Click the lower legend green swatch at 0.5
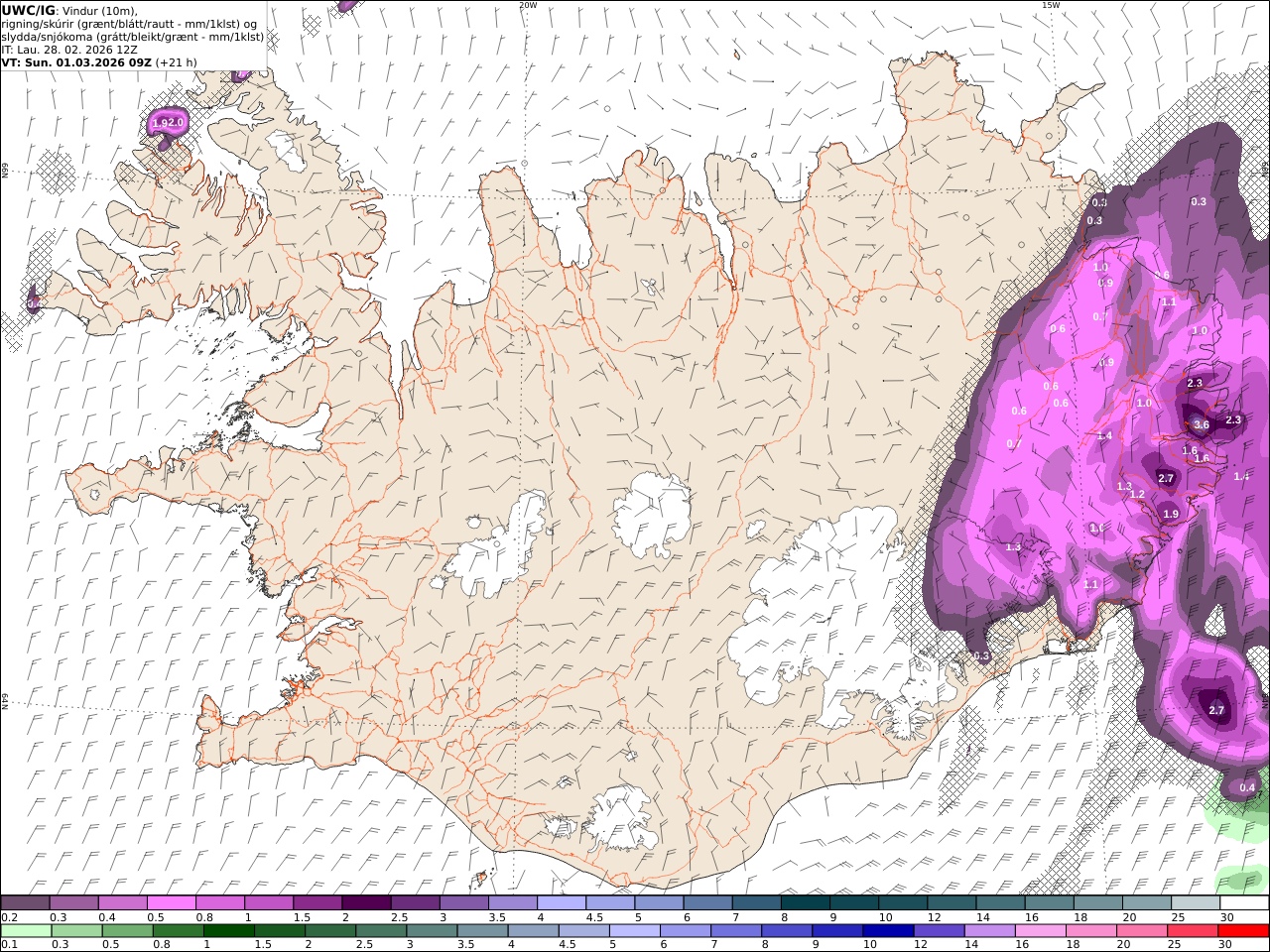1270x952 pixels. click(127, 931)
